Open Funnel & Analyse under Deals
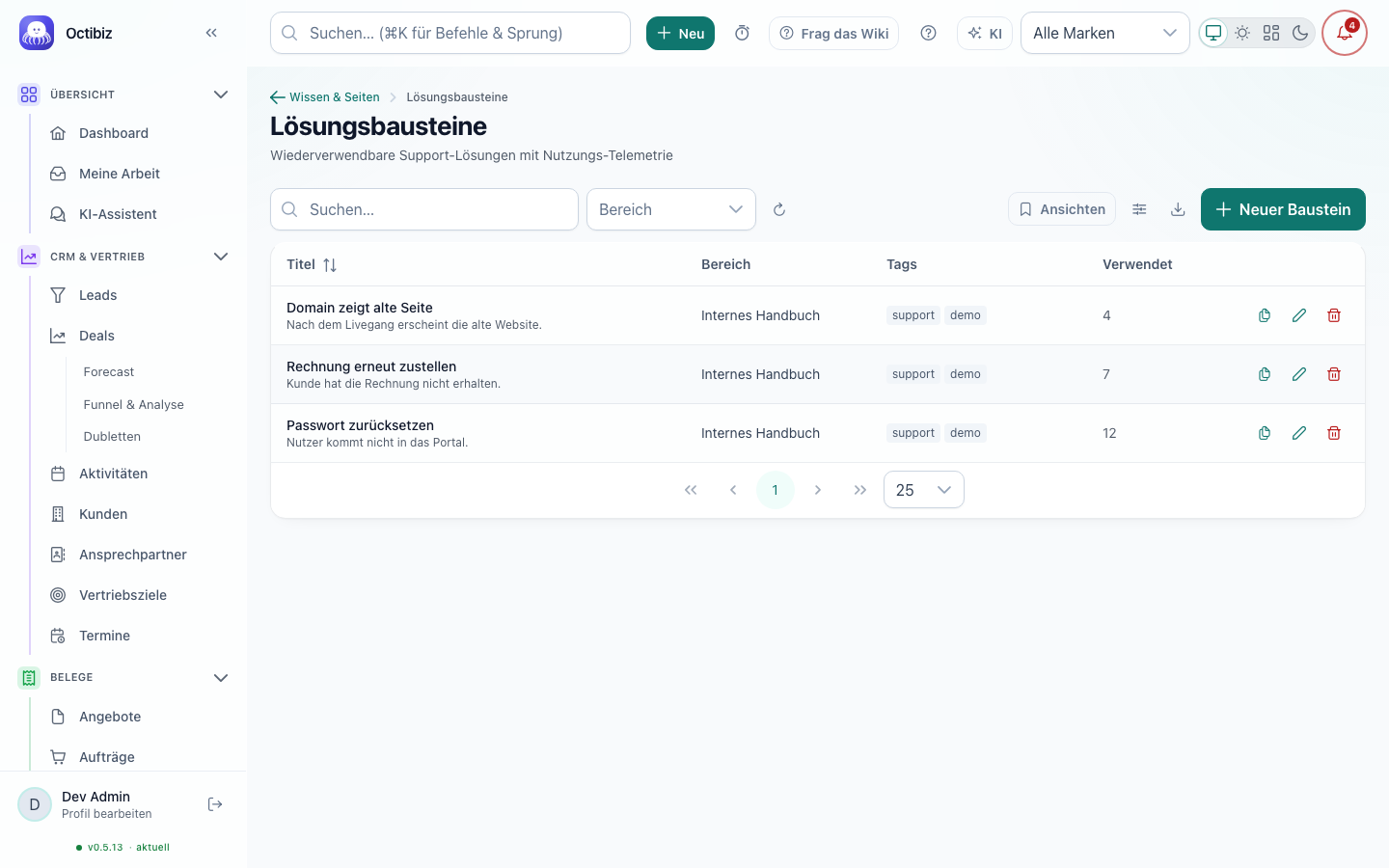Image resolution: width=1389 pixels, height=868 pixels. click(x=134, y=404)
